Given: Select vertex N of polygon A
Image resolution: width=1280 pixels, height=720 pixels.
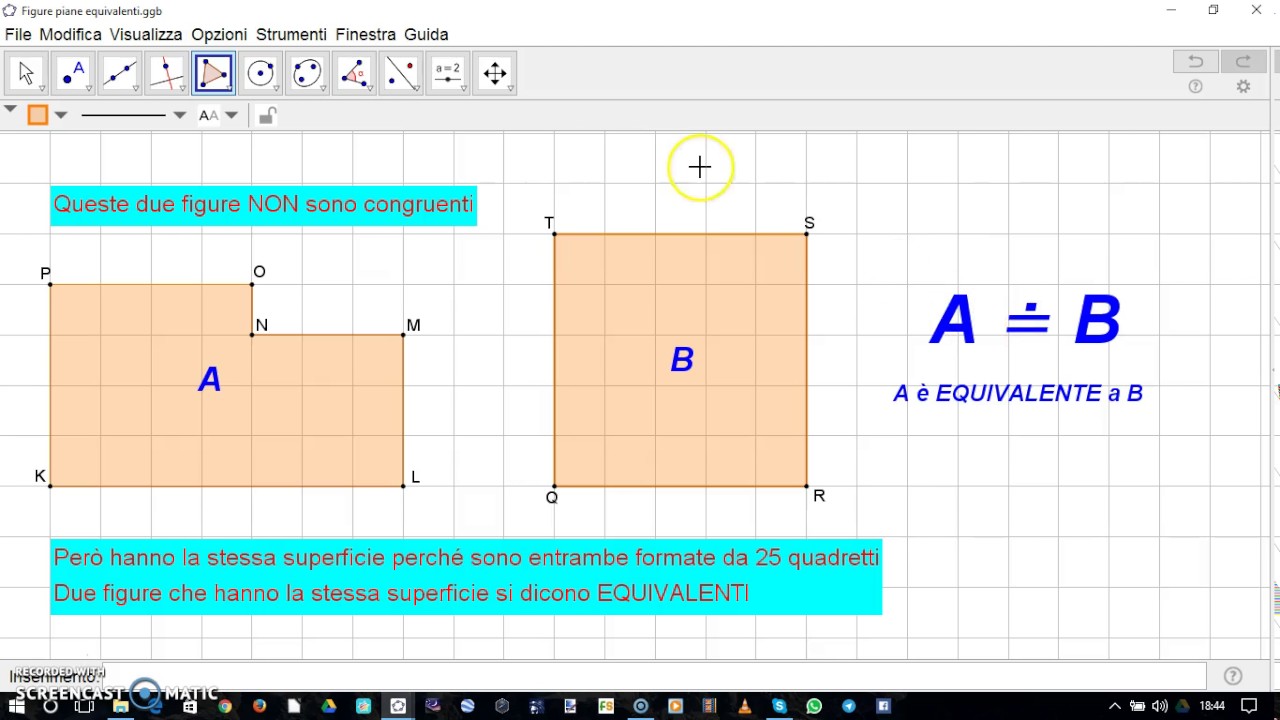Looking at the screenshot, I should pyautogui.click(x=252, y=335).
